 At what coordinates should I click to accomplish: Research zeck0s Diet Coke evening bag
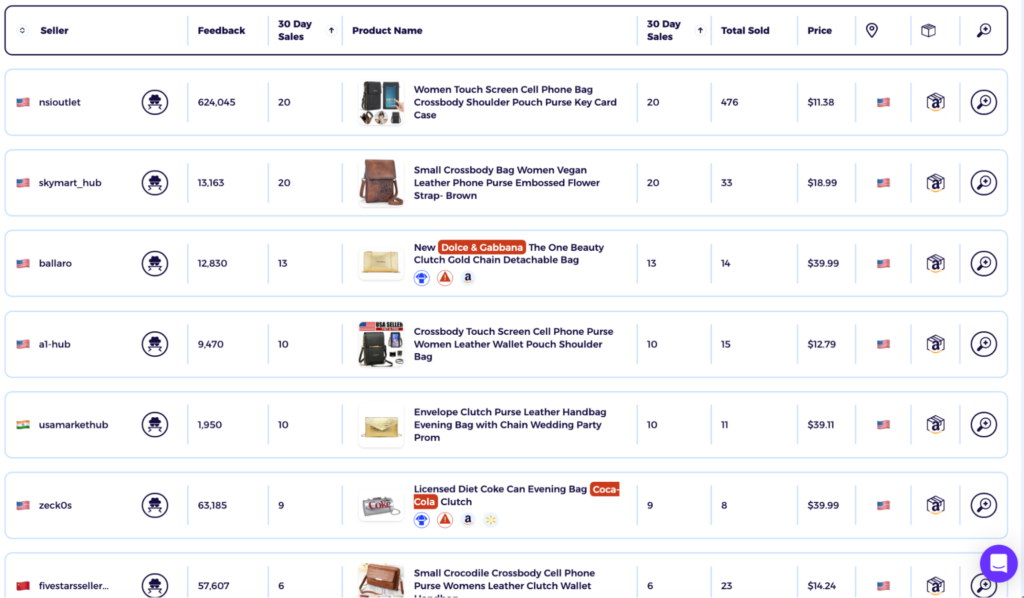tap(984, 505)
